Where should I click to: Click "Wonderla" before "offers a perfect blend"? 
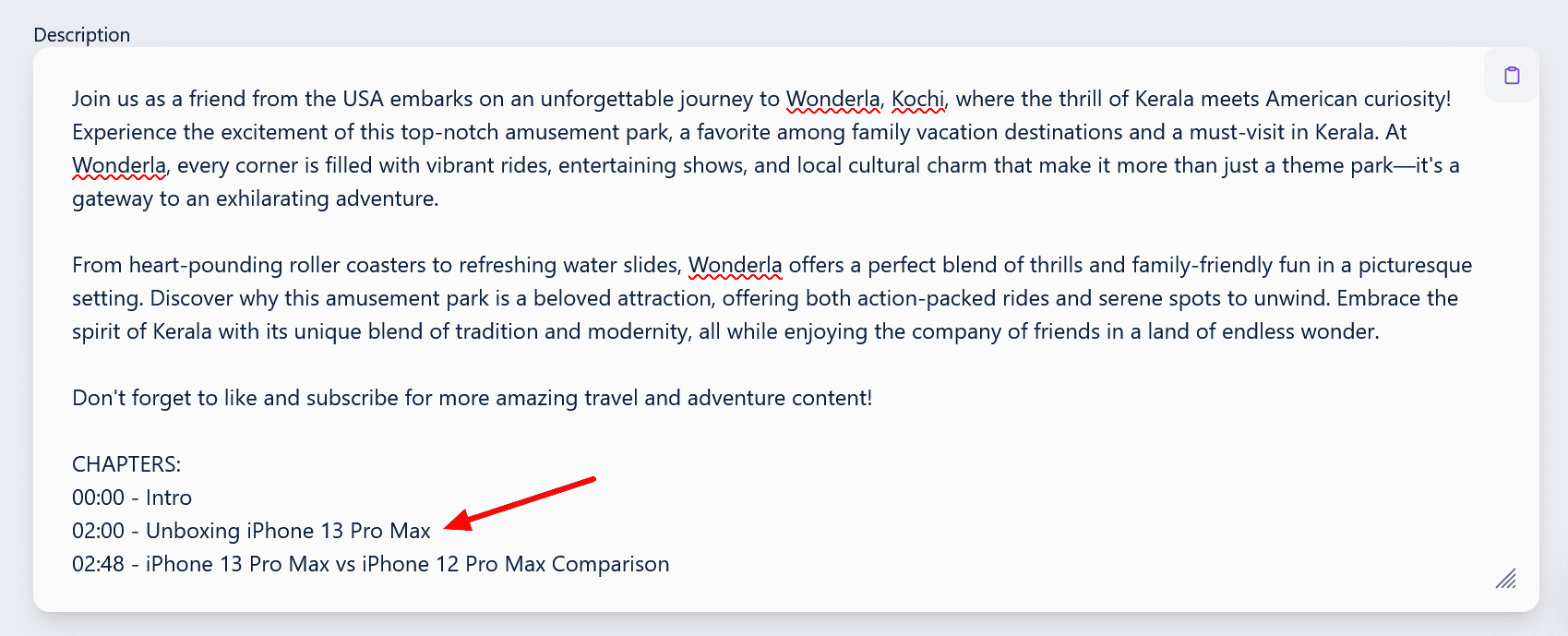(736, 265)
